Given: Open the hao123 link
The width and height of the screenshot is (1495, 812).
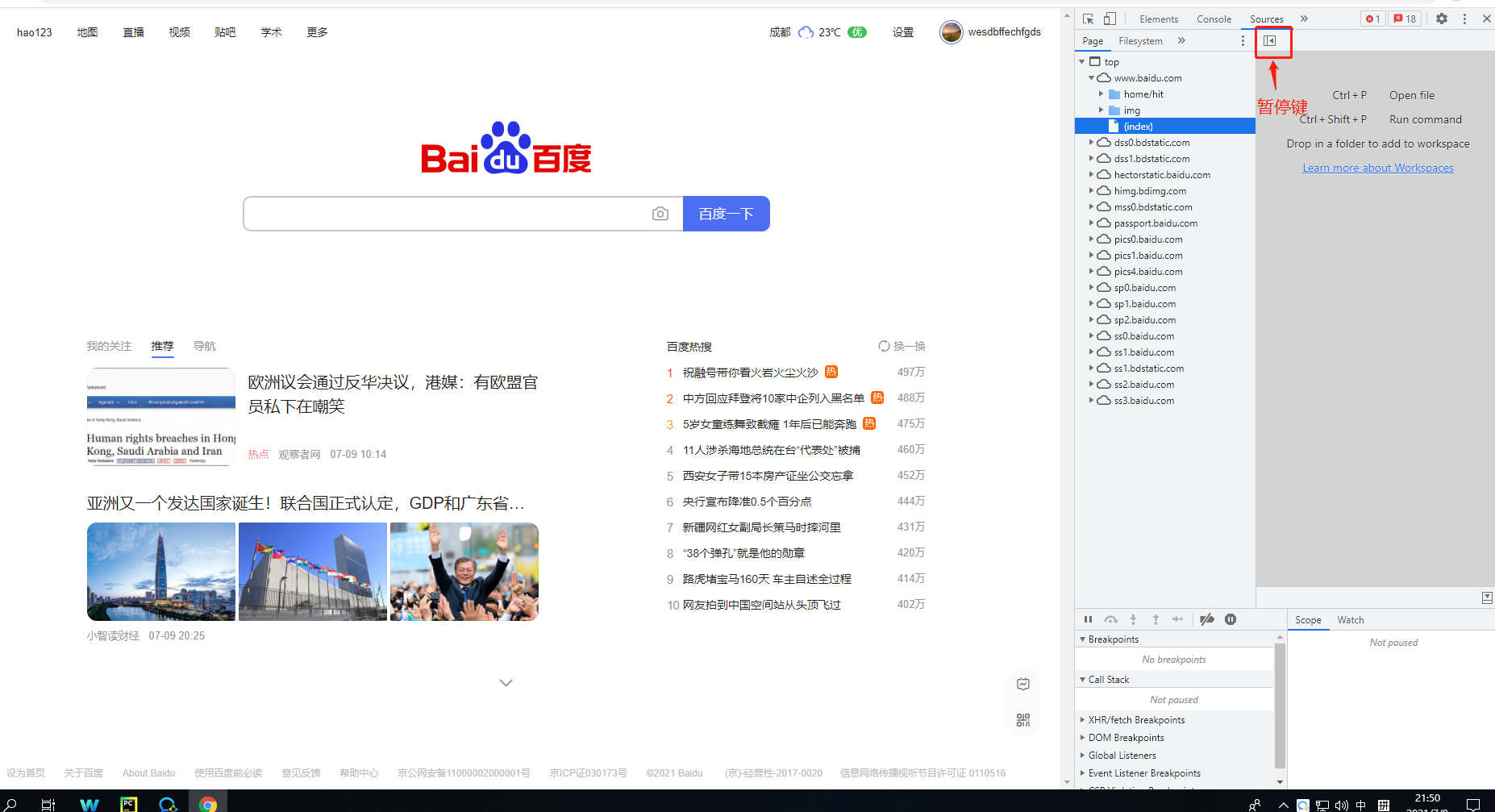Looking at the screenshot, I should [35, 32].
